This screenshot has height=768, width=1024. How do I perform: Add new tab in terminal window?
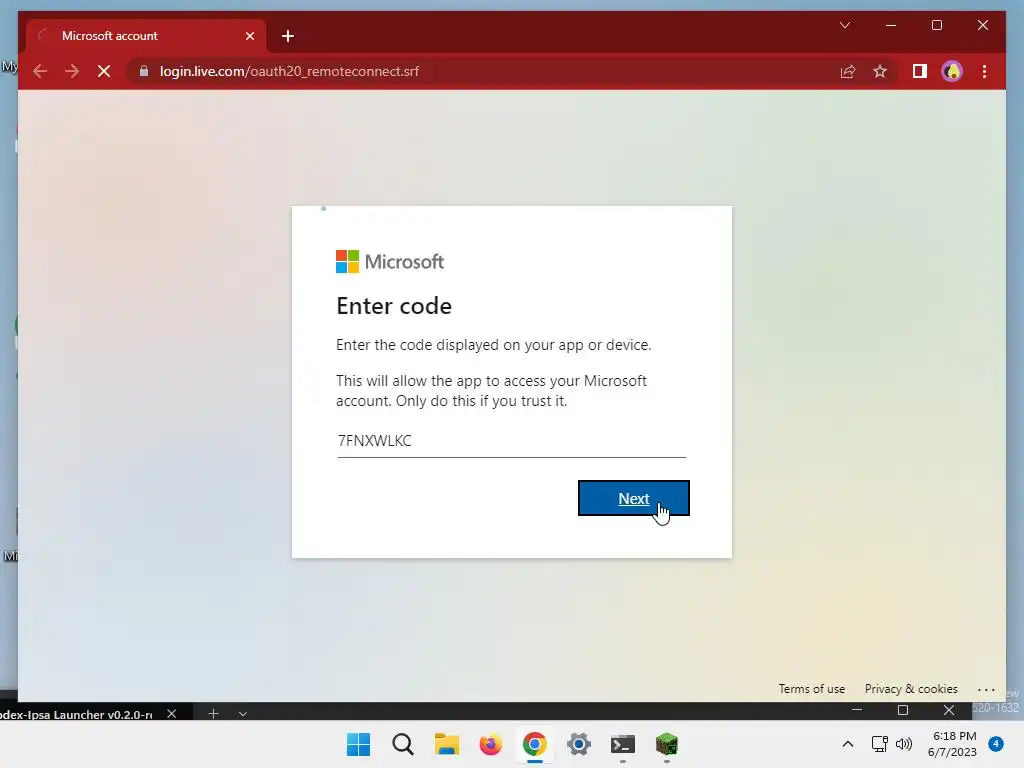pyautogui.click(x=214, y=714)
